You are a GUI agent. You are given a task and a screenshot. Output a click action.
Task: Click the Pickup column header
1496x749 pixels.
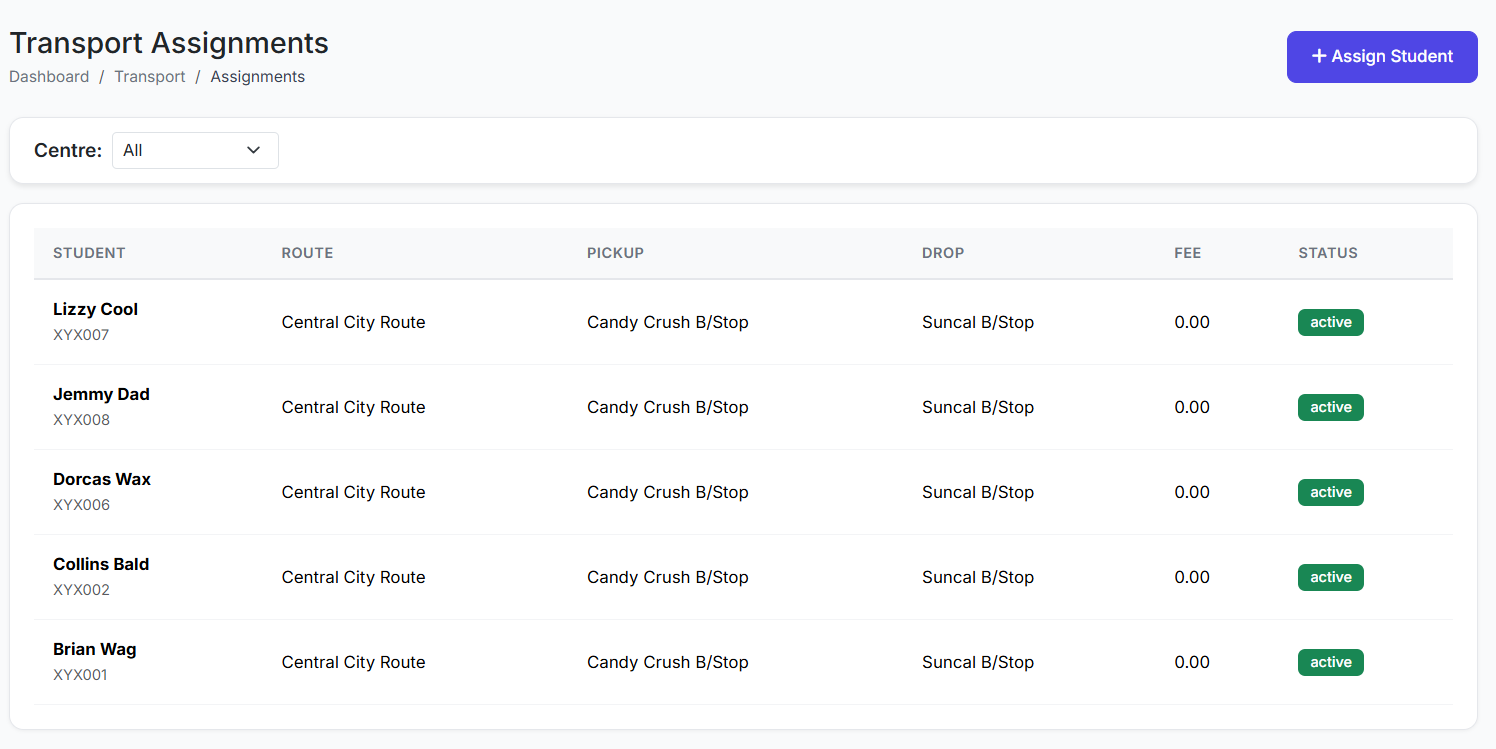coord(615,253)
